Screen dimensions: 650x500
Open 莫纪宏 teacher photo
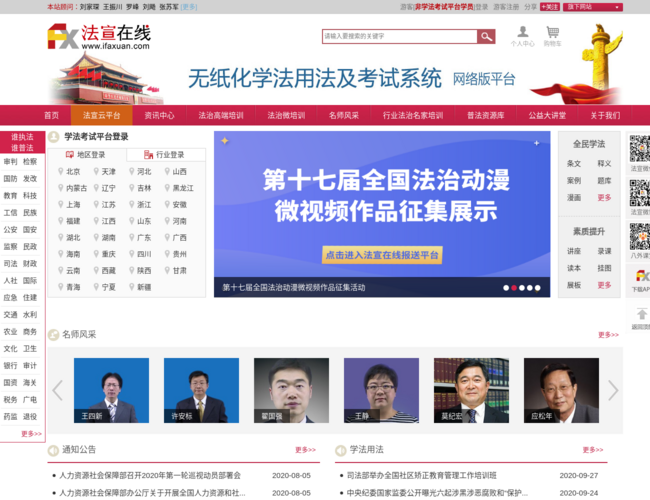(x=471, y=390)
